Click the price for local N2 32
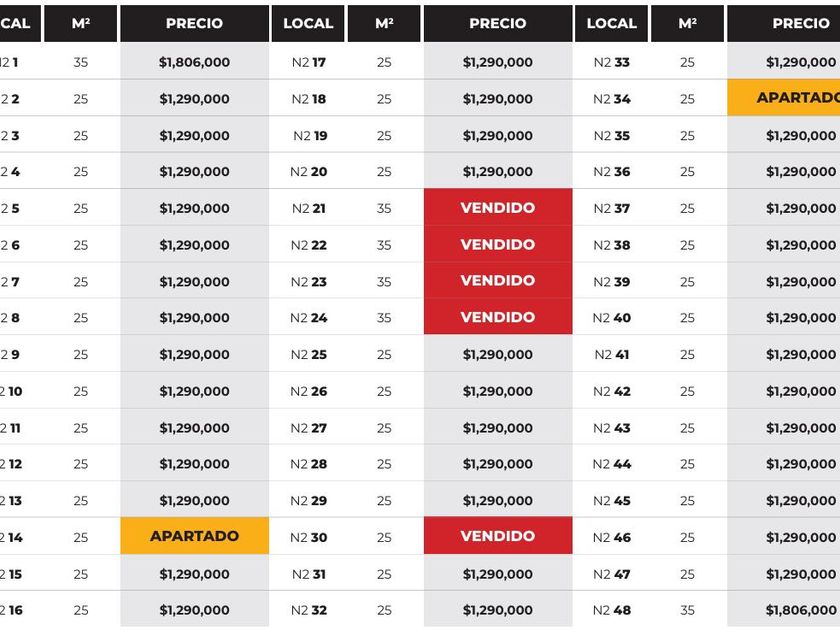This screenshot has height=630, width=840. [498, 610]
